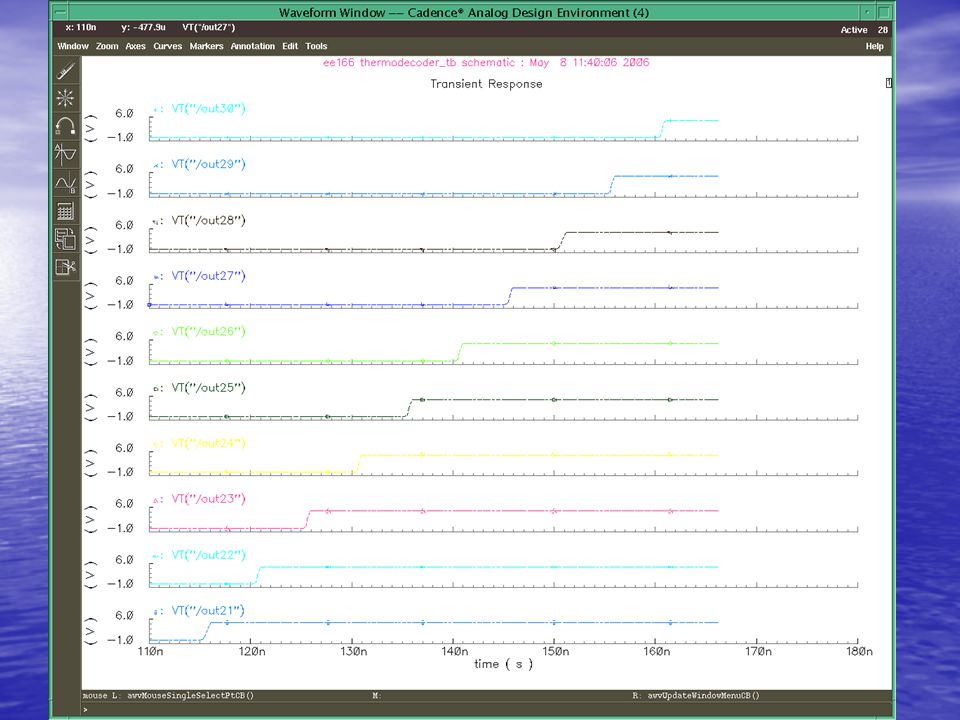
Task: Click the x: 110n coordinate readout
Action: pyautogui.click(x=81, y=28)
